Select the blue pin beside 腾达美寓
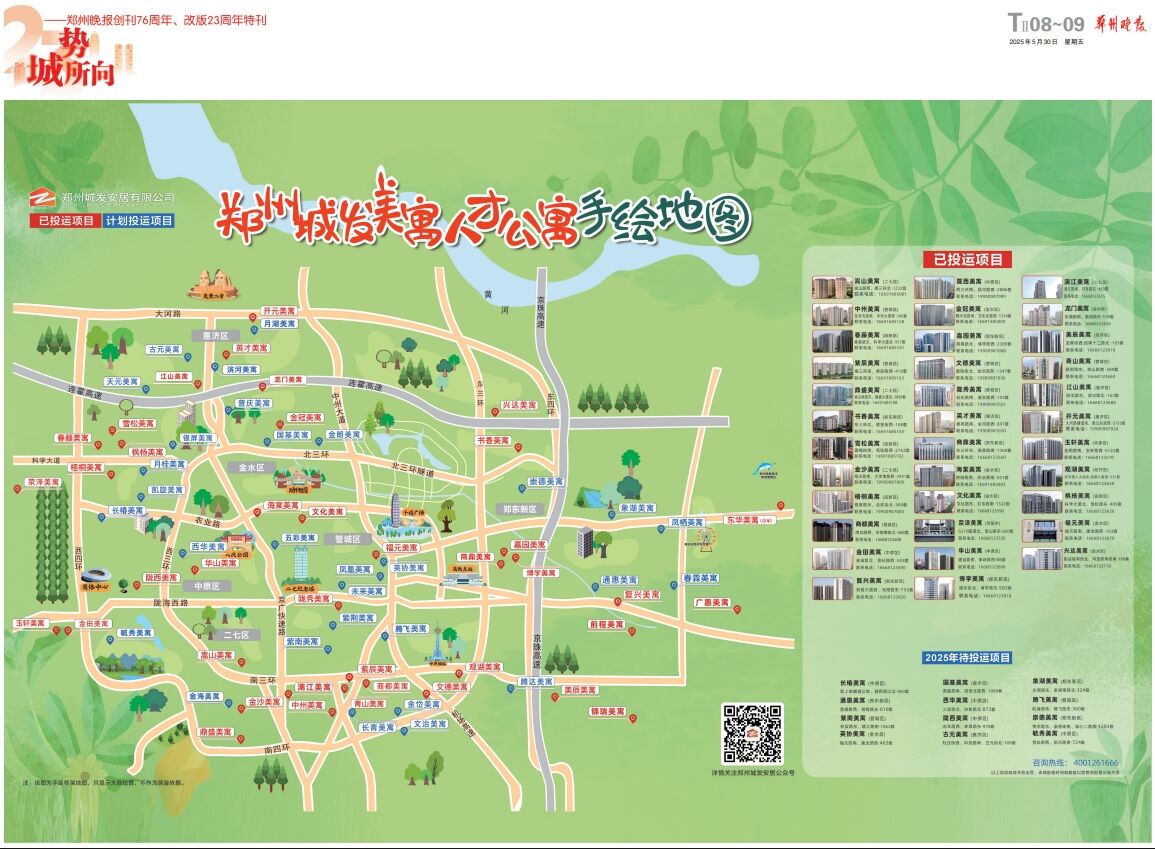The image size is (1155, 849). point(510,689)
